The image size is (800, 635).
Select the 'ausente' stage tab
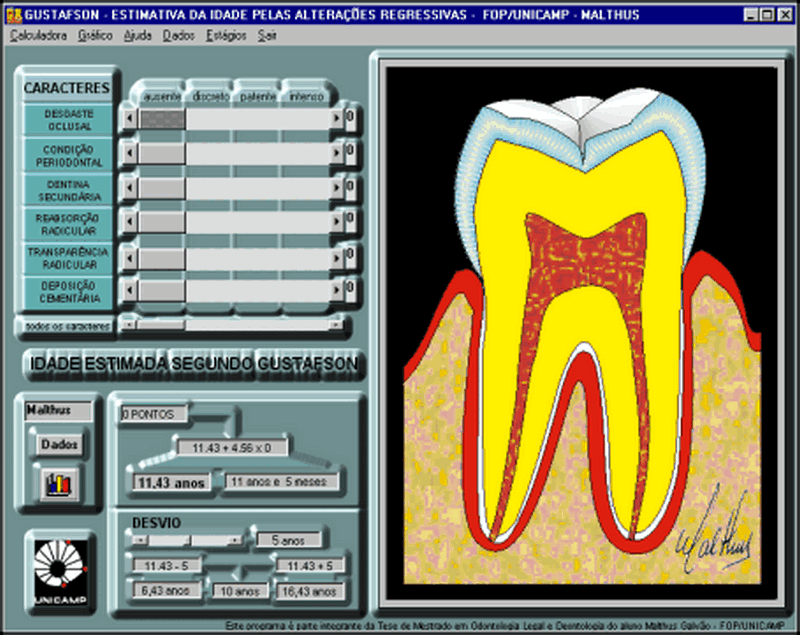coord(161,96)
